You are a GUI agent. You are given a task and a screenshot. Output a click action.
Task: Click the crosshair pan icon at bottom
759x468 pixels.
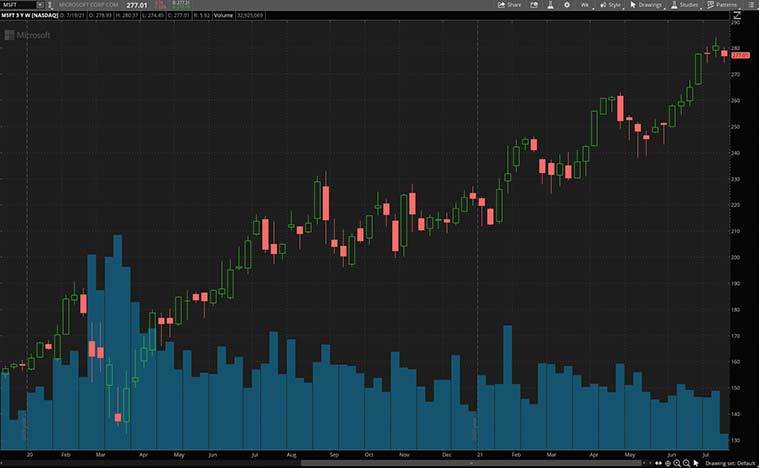[668, 464]
